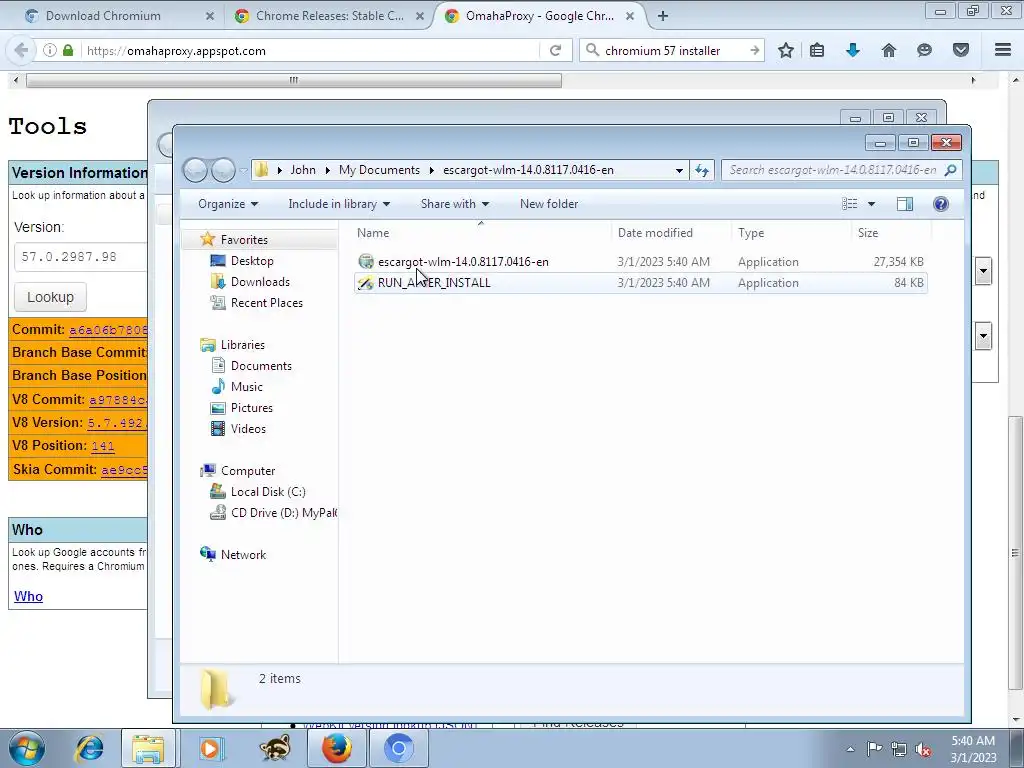
Task: Open Chromium from the taskbar
Action: 398,748
